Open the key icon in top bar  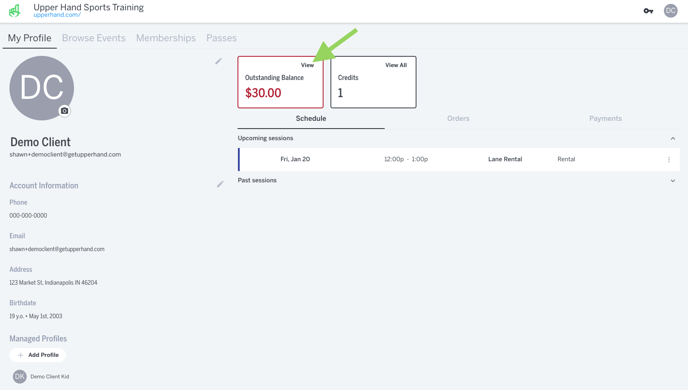(648, 11)
